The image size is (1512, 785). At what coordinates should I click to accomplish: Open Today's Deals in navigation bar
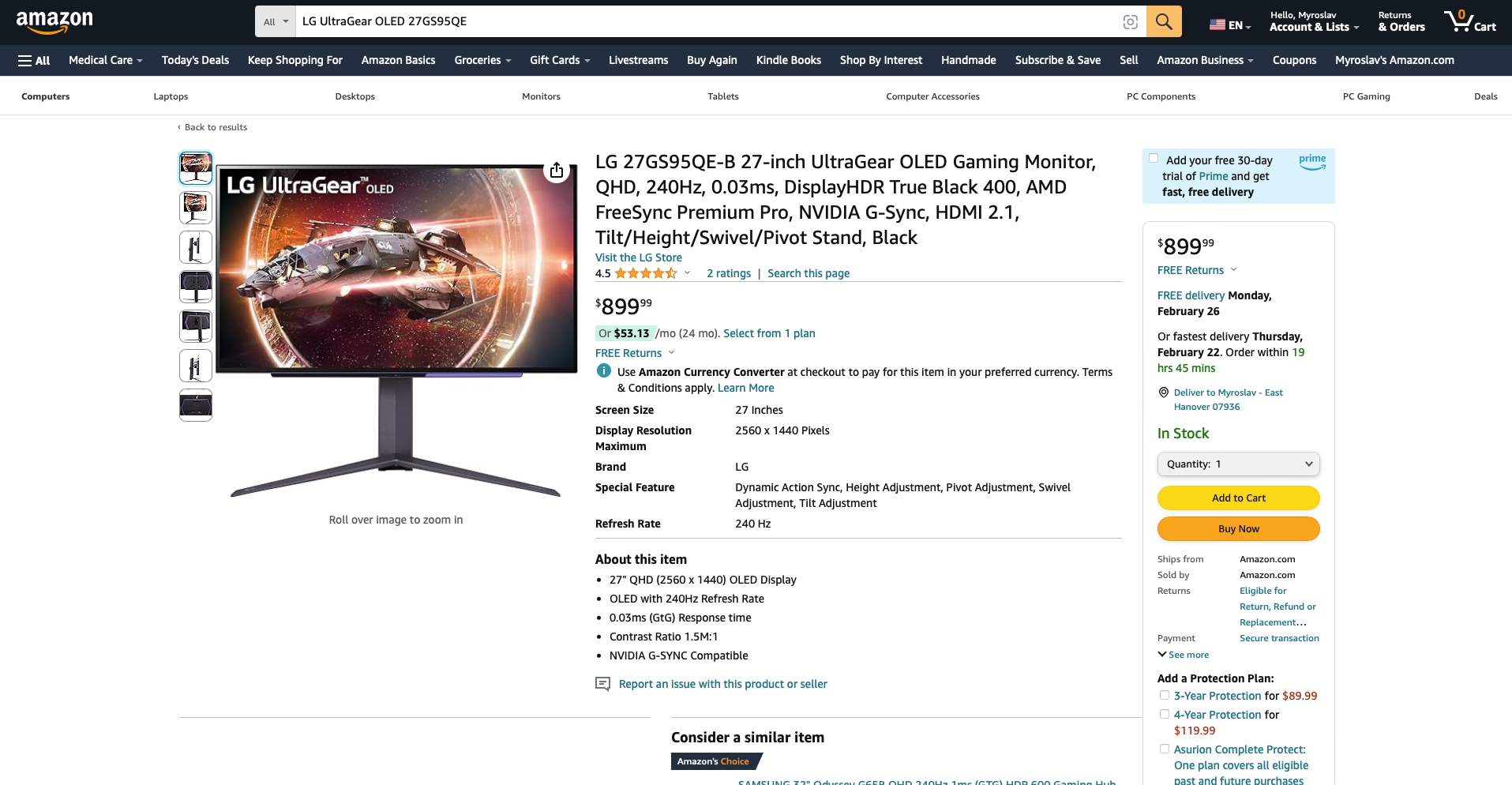click(x=195, y=60)
